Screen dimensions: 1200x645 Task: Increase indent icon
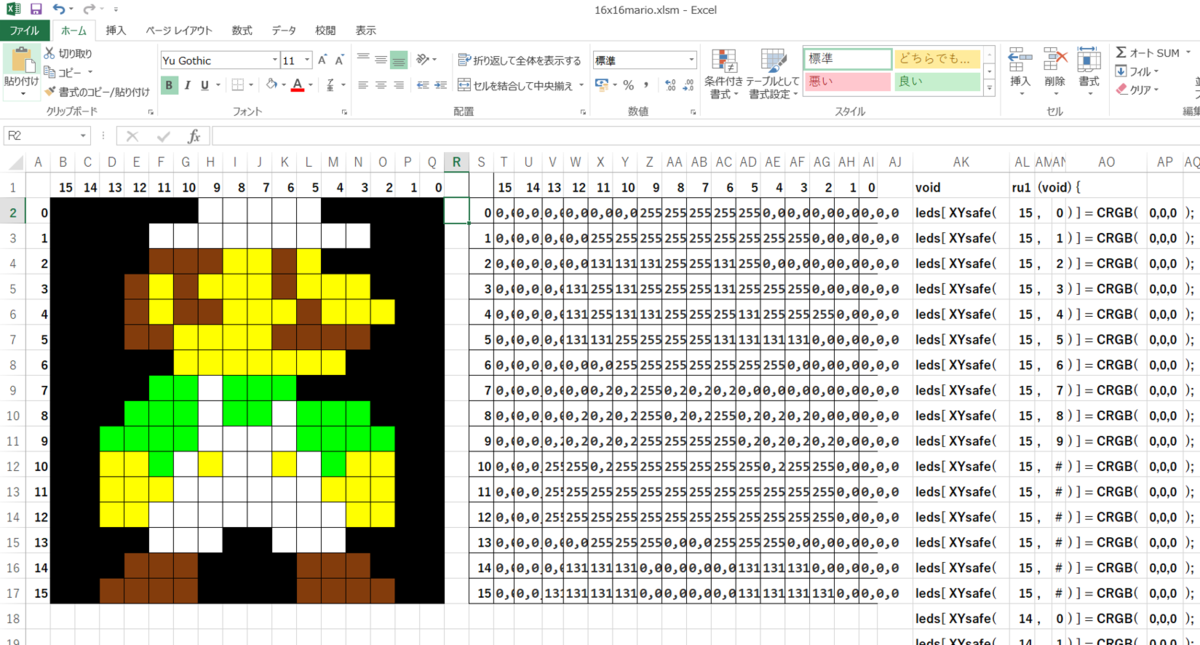(439, 85)
